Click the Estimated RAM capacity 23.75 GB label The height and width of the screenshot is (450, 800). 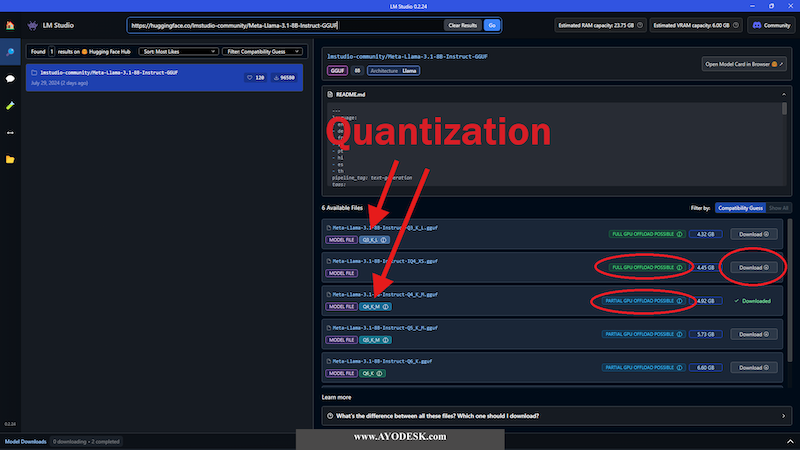point(596,25)
